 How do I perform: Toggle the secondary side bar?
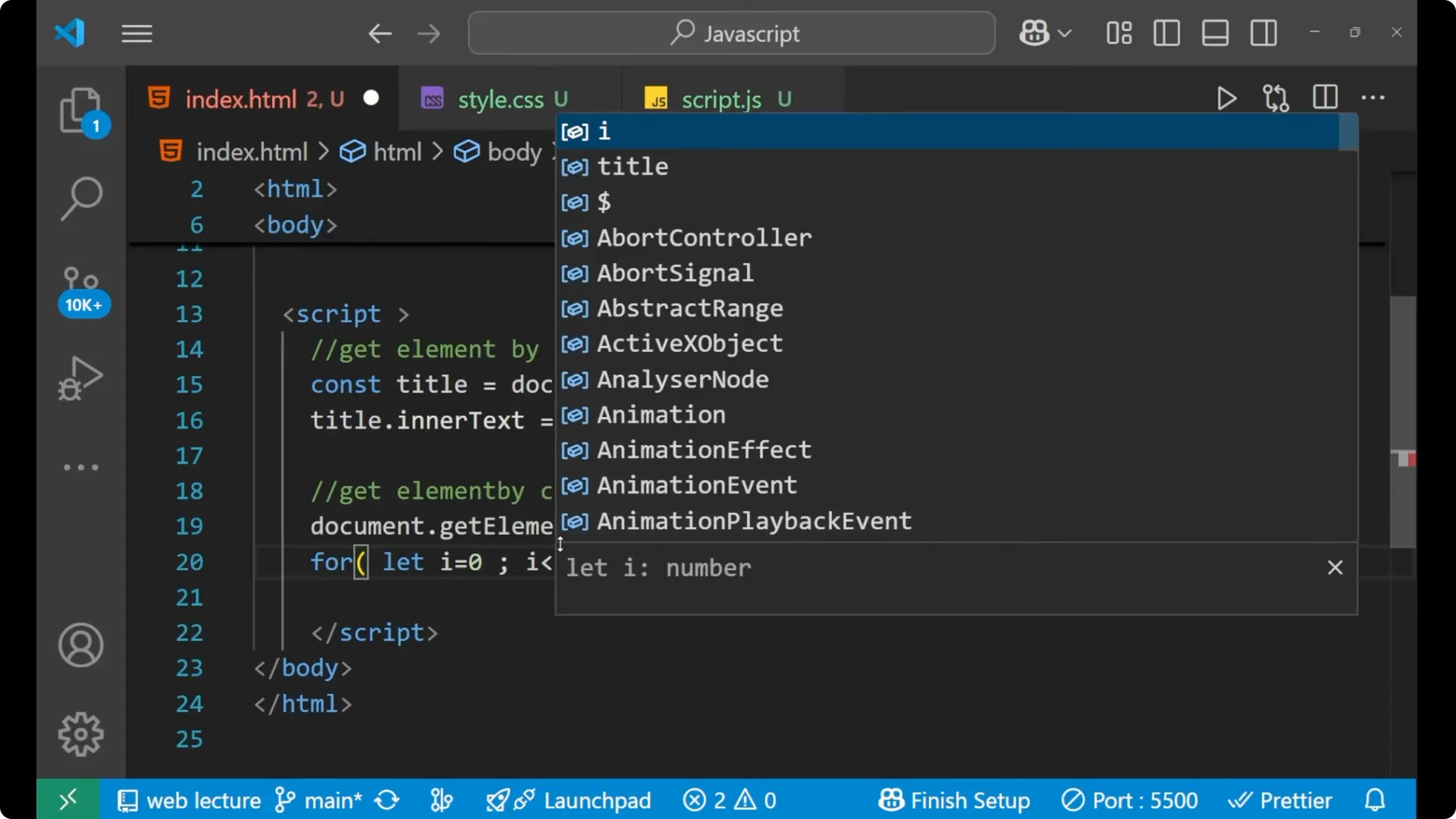click(x=1263, y=33)
